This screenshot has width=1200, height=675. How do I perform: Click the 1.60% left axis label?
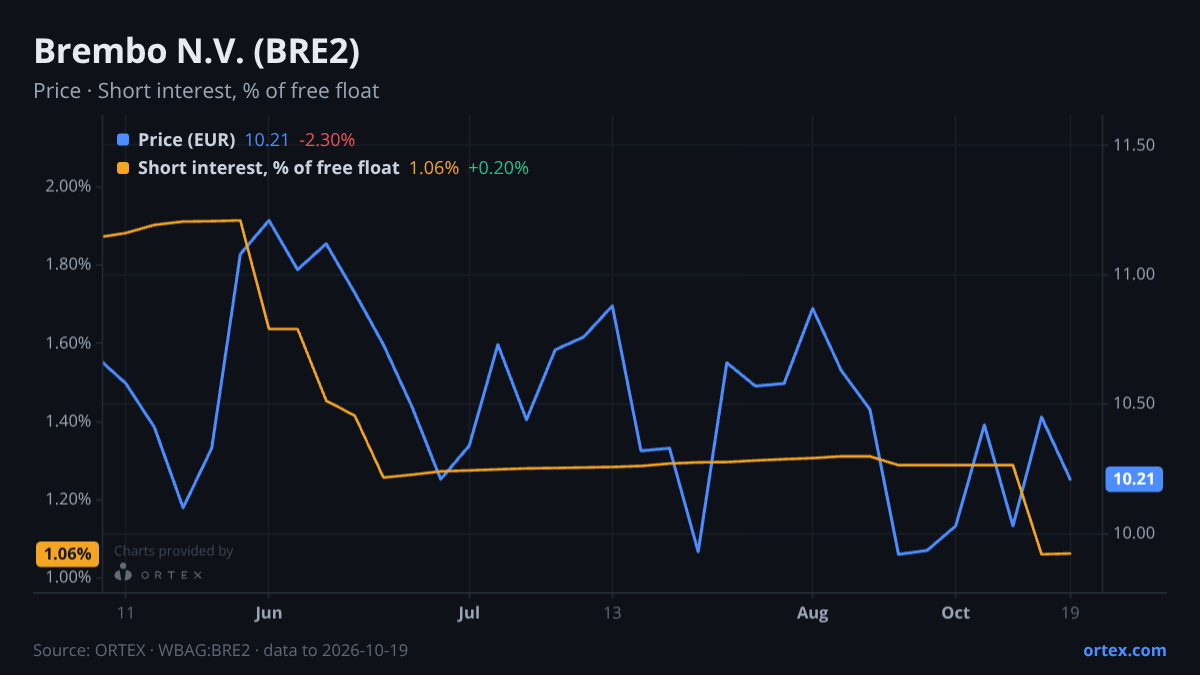68,343
